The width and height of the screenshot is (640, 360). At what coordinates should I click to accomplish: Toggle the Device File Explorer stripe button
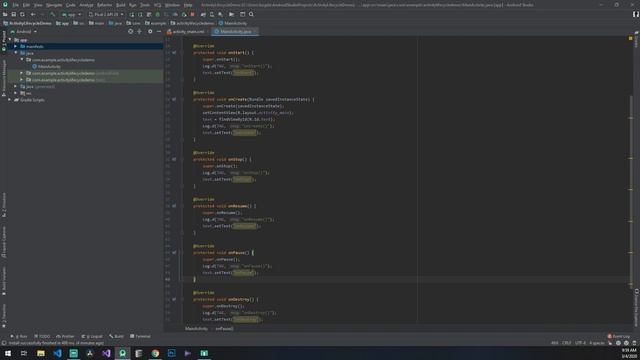point(636,307)
